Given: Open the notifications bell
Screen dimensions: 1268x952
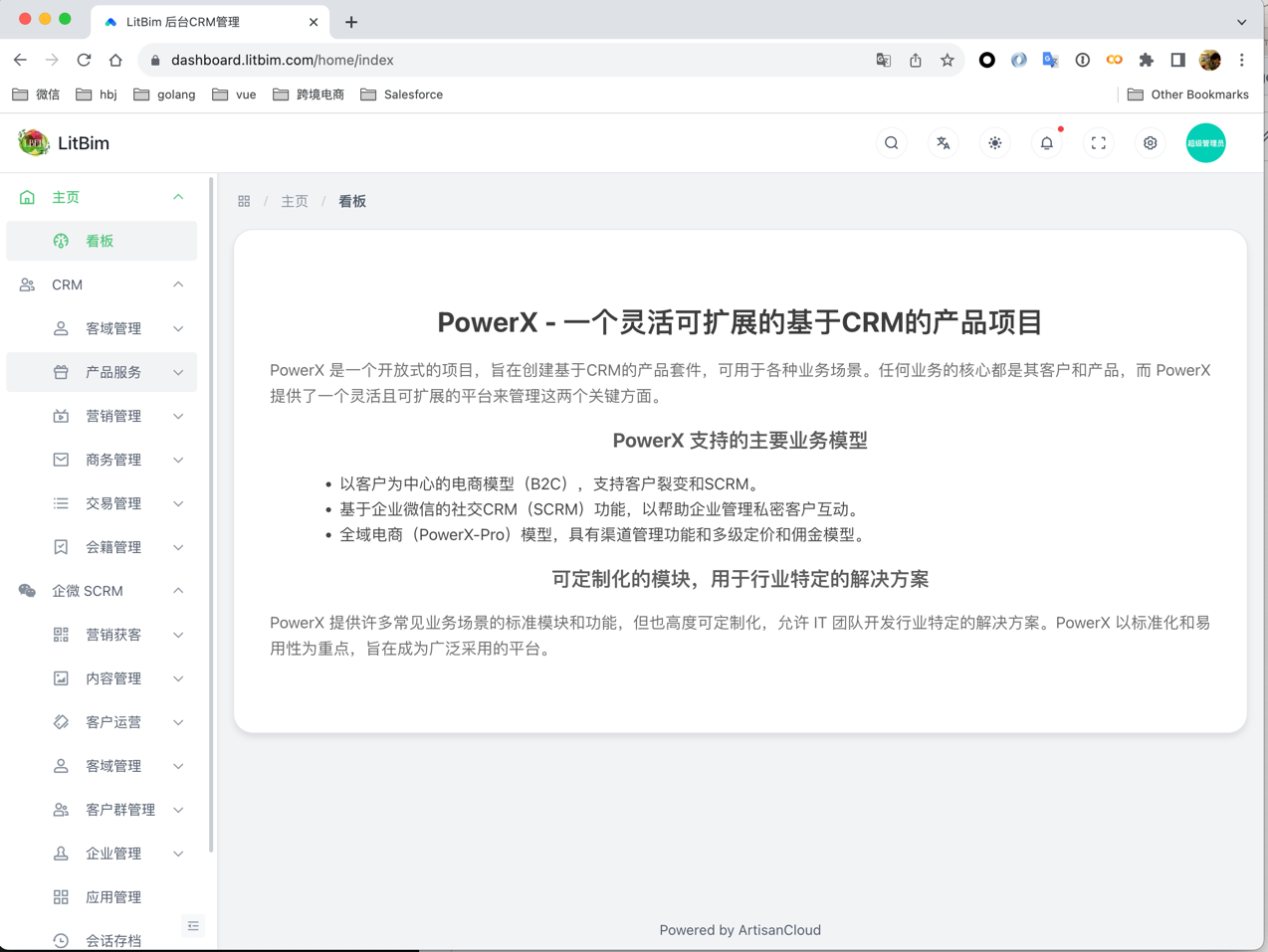Looking at the screenshot, I should coord(1047,143).
